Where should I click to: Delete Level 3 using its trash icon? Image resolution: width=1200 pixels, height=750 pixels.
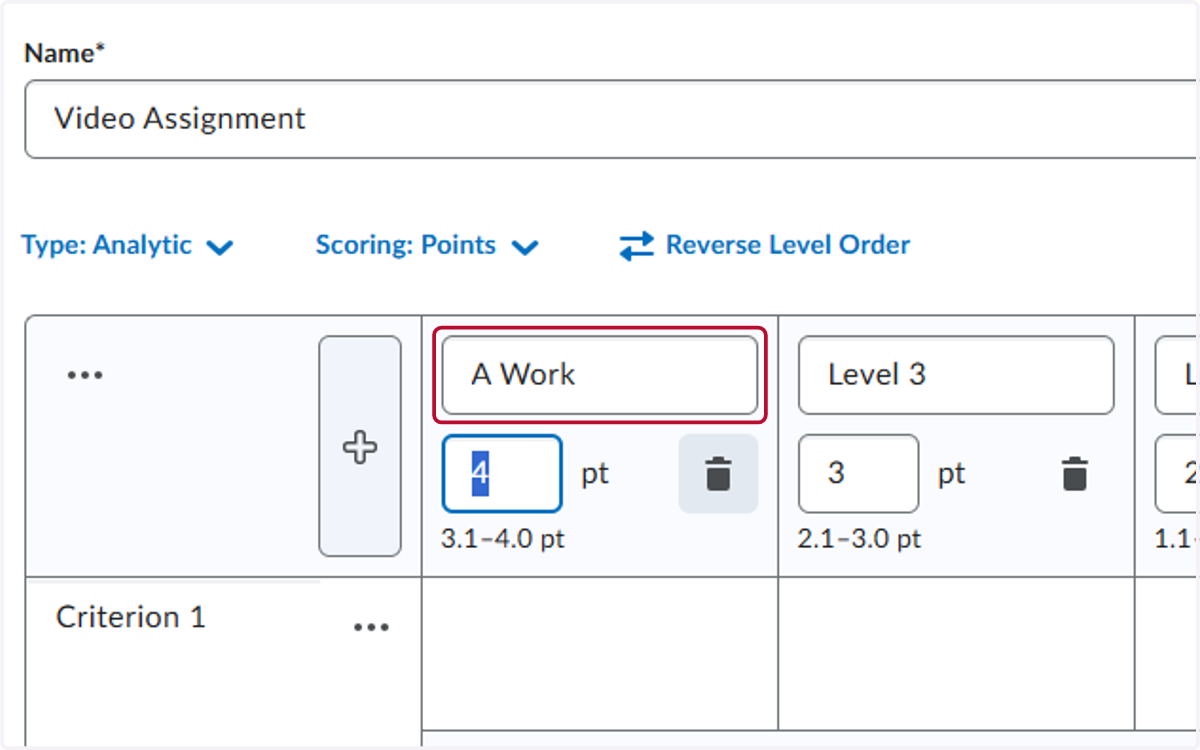coord(1074,473)
